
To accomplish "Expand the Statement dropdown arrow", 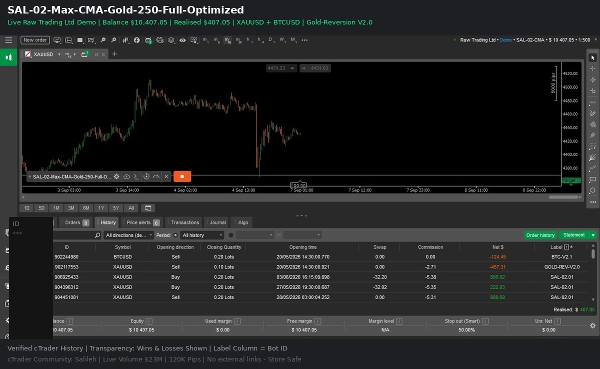I will click(593, 235).
